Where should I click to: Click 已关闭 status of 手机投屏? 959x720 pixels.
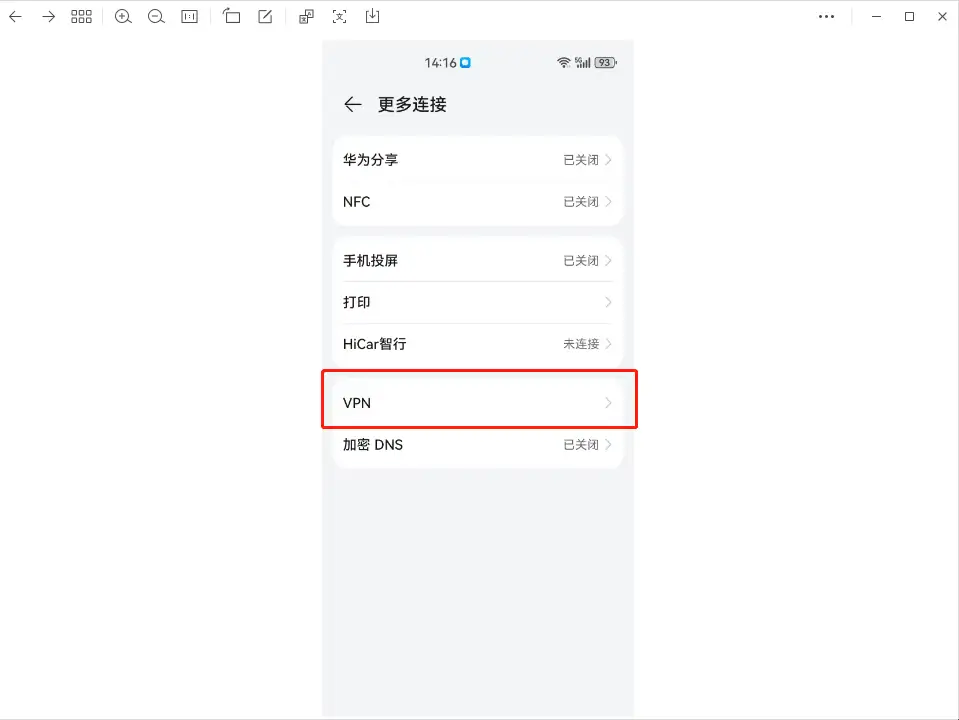(x=581, y=261)
